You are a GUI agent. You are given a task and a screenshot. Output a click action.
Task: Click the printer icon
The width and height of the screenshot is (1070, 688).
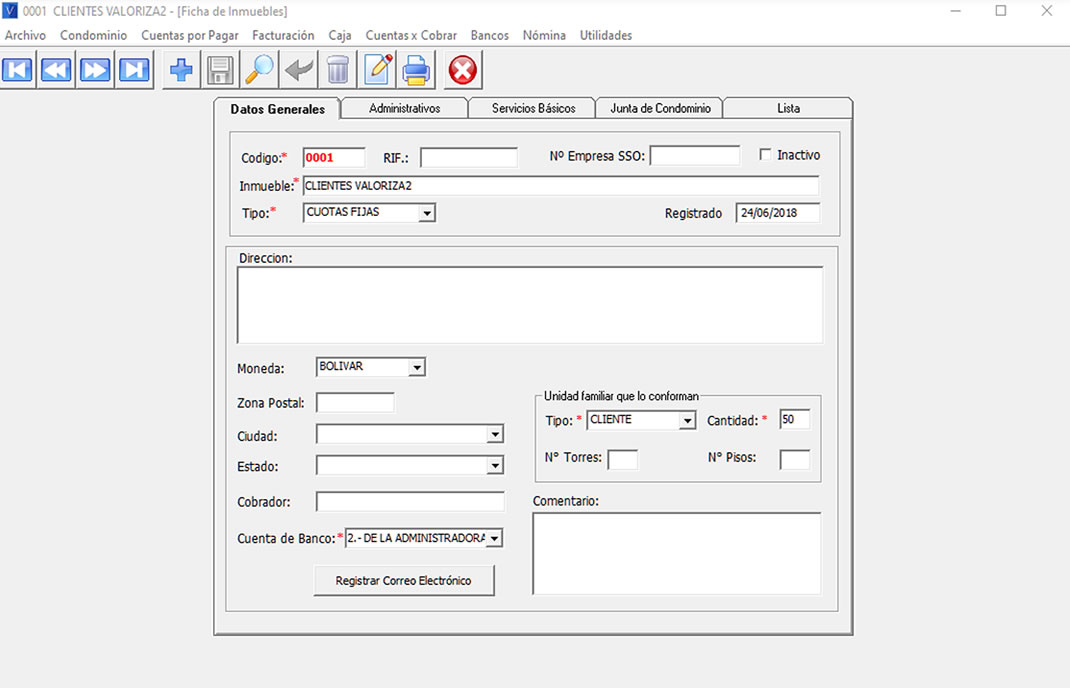tap(416, 70)
